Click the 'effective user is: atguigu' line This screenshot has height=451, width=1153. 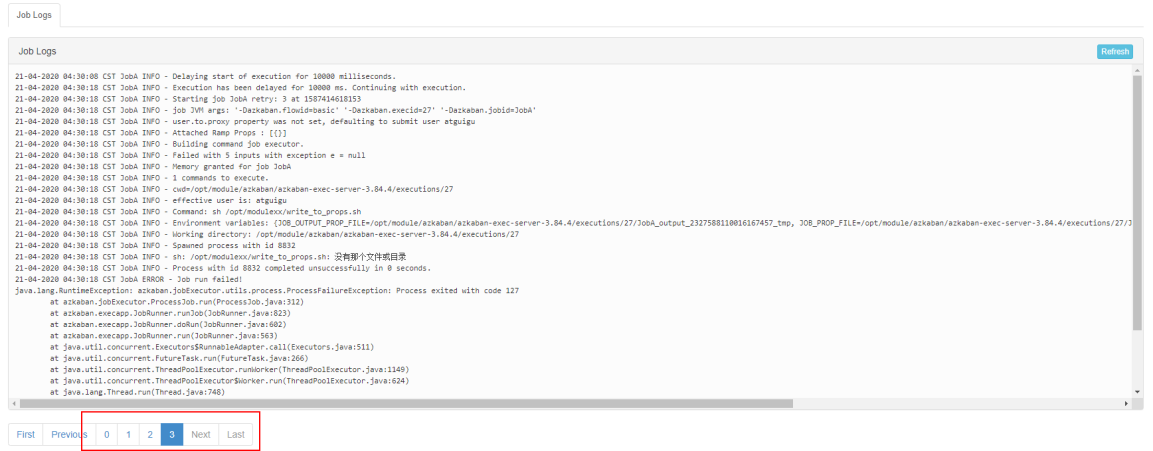(x=151, y=200)
